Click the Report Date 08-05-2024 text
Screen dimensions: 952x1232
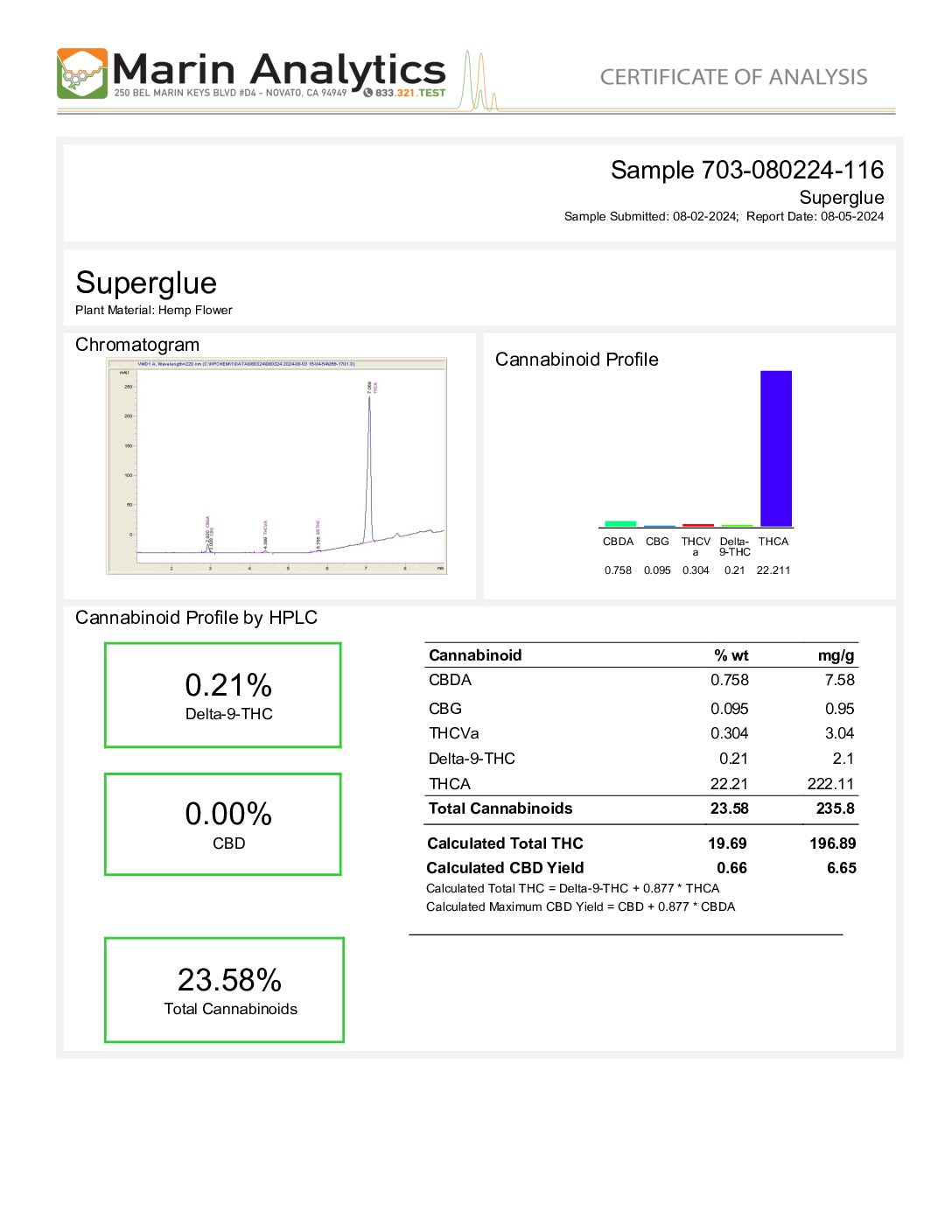(815, 216)
